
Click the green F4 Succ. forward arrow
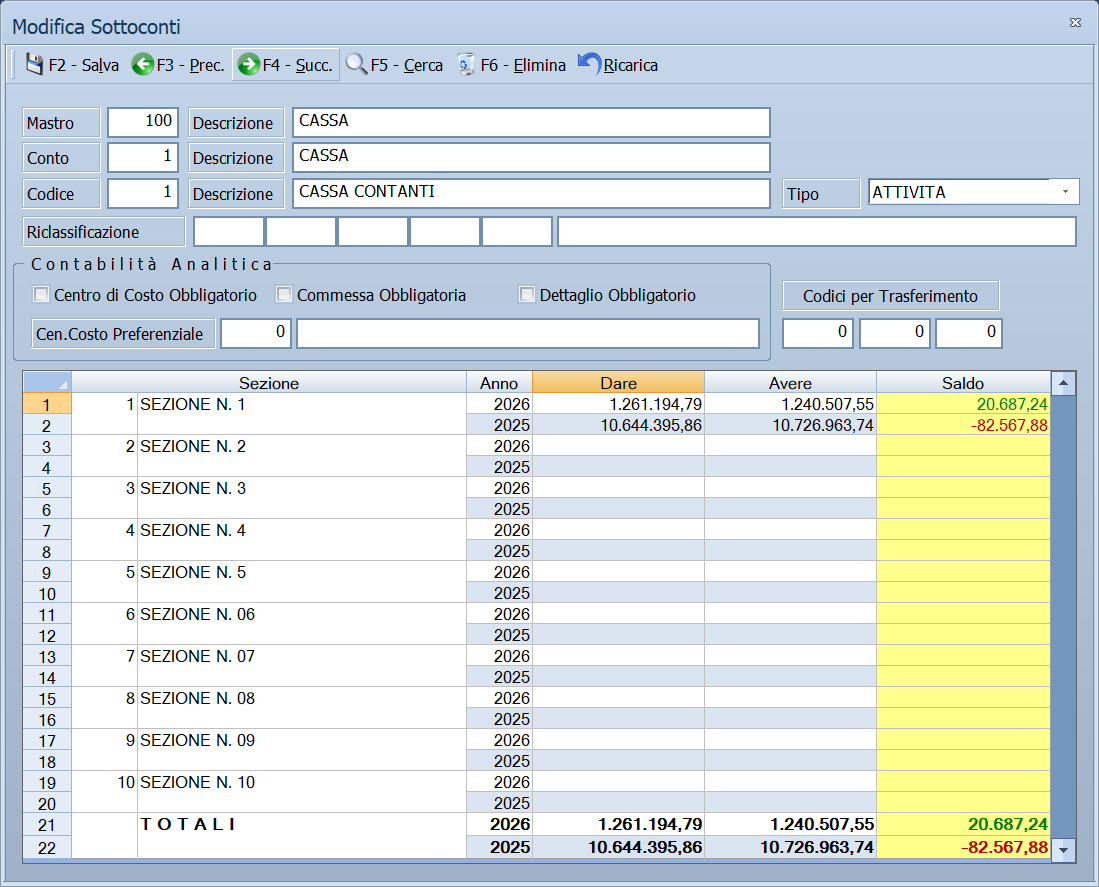point(248,64)
